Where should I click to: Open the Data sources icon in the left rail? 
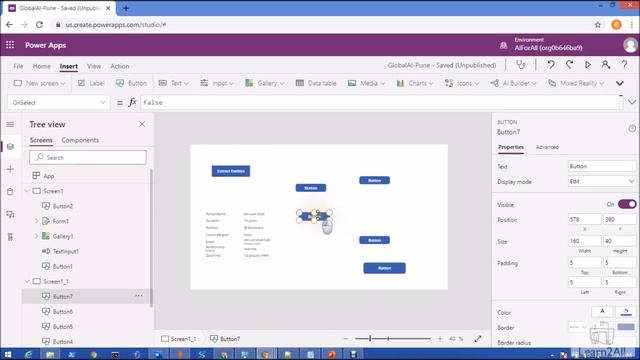(10, 191)
